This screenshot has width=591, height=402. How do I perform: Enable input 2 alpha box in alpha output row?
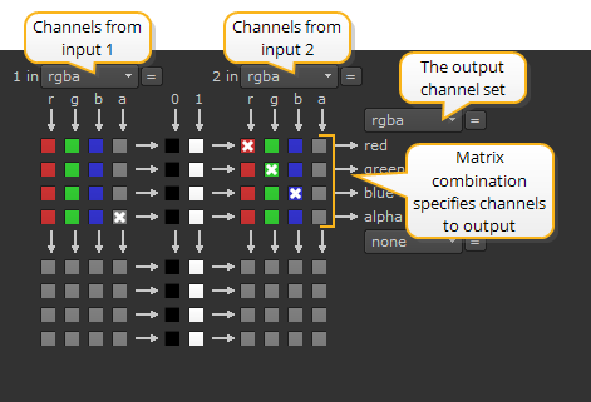click(319, 217)
